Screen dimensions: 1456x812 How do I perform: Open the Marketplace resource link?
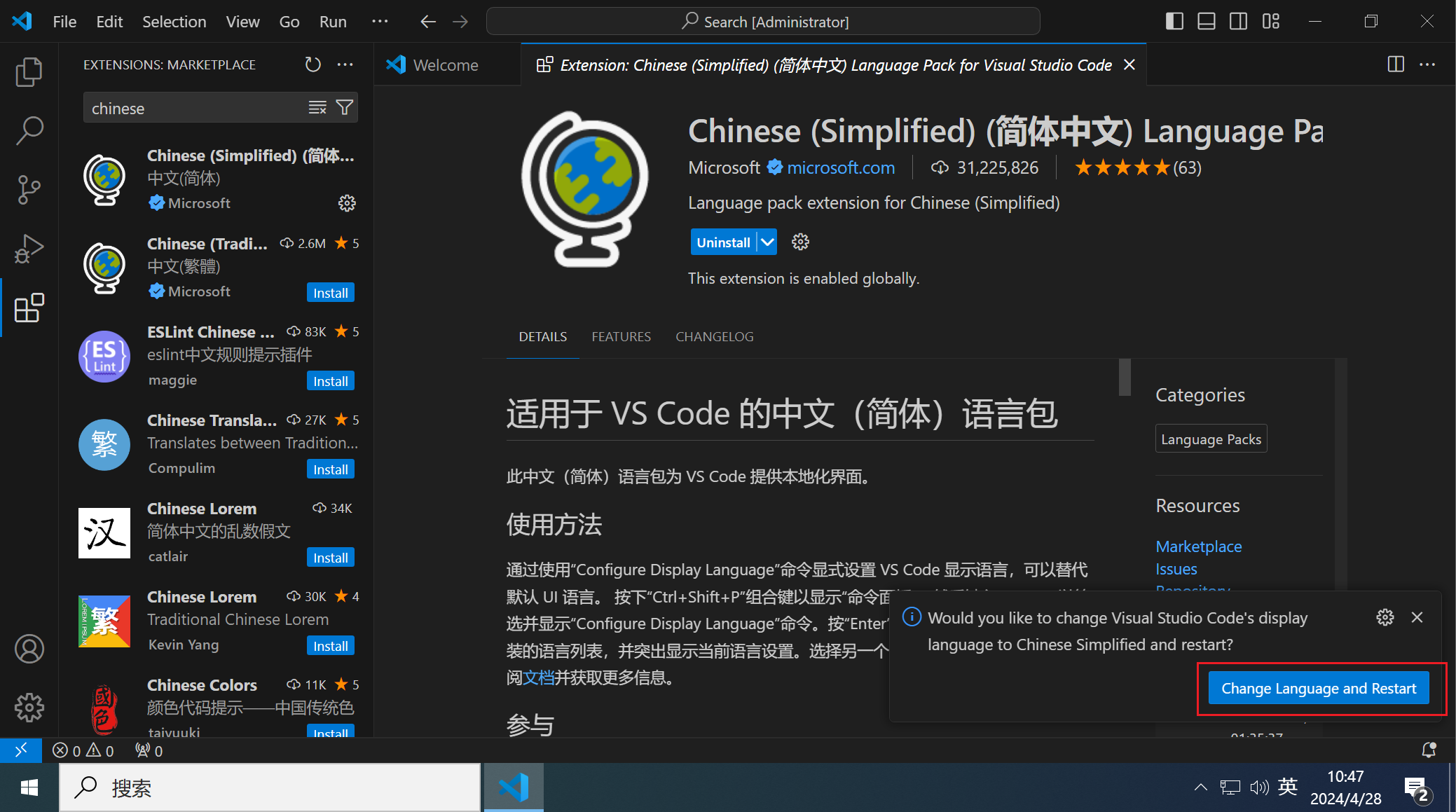(x=1198, y=546)
